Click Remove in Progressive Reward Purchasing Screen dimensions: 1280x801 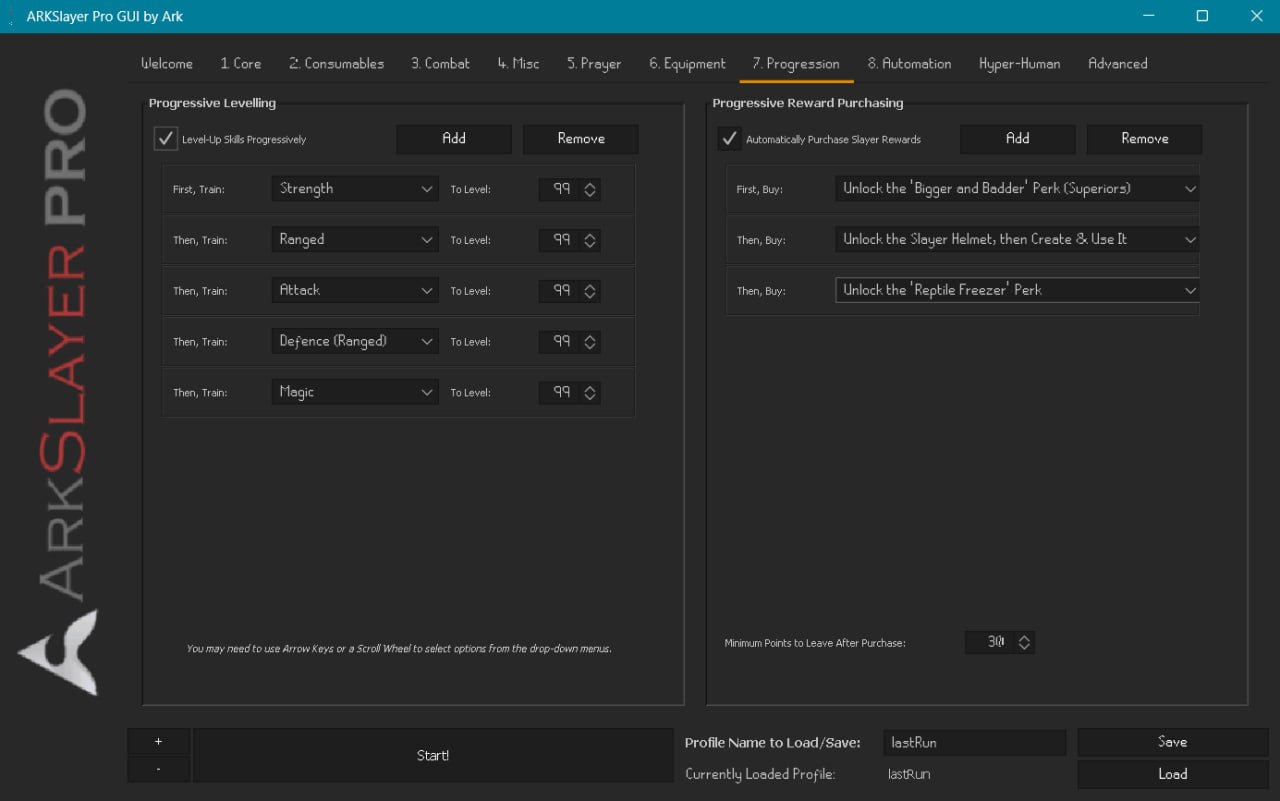point(1145,139)
